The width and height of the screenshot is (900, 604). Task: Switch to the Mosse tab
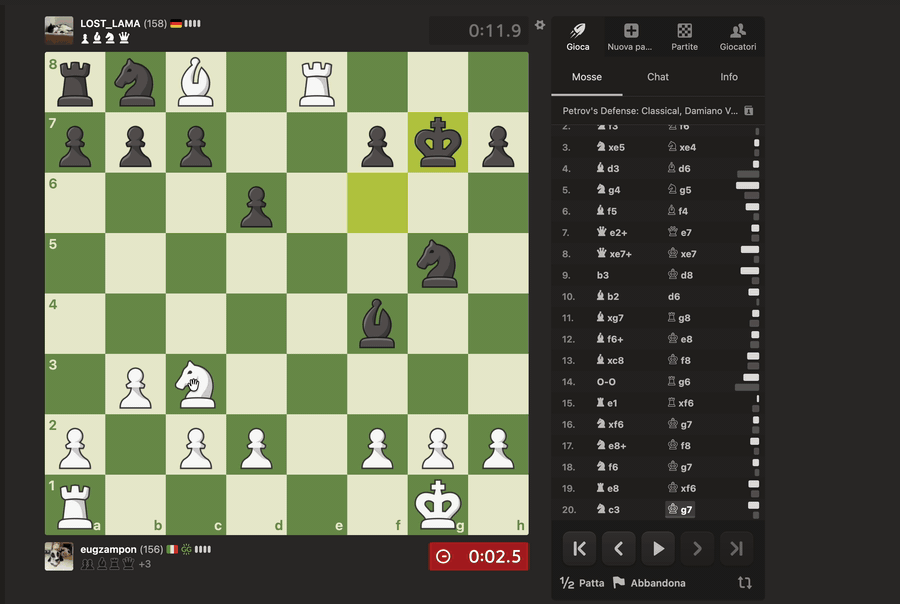587,77
